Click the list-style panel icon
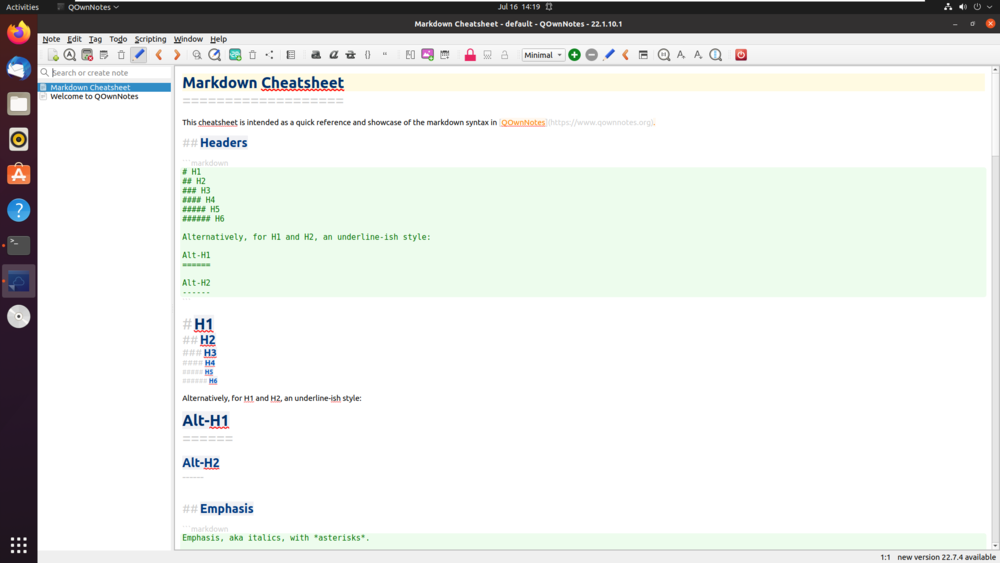Screen dimensions: 1000x563 coord(291,55)
